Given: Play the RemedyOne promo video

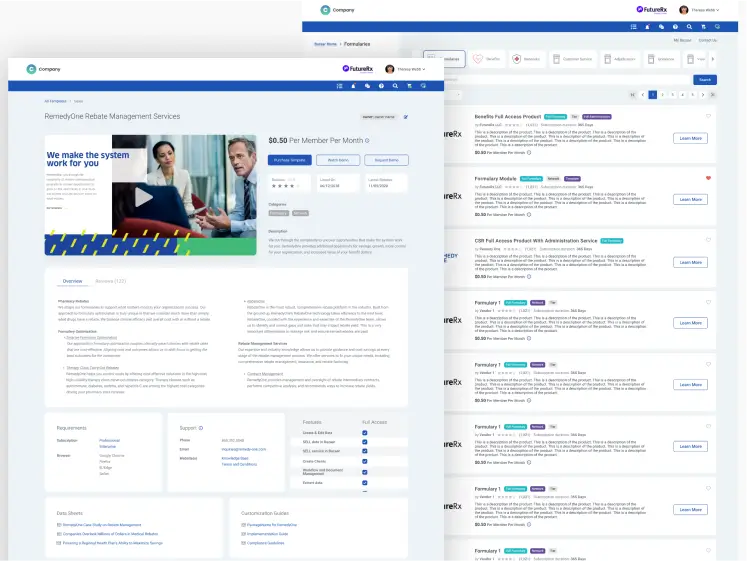Looking at the screenshot, I should pyautogui.click(x=143, y=197).
